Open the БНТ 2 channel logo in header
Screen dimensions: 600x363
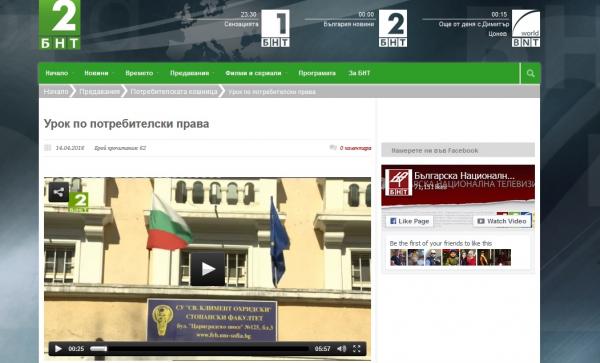[x=393, y=28]
